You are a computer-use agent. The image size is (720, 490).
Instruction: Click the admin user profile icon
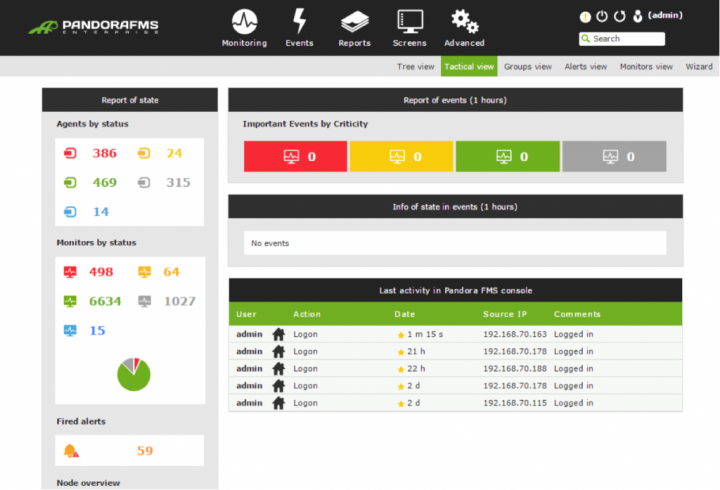[x=636, y=16]
